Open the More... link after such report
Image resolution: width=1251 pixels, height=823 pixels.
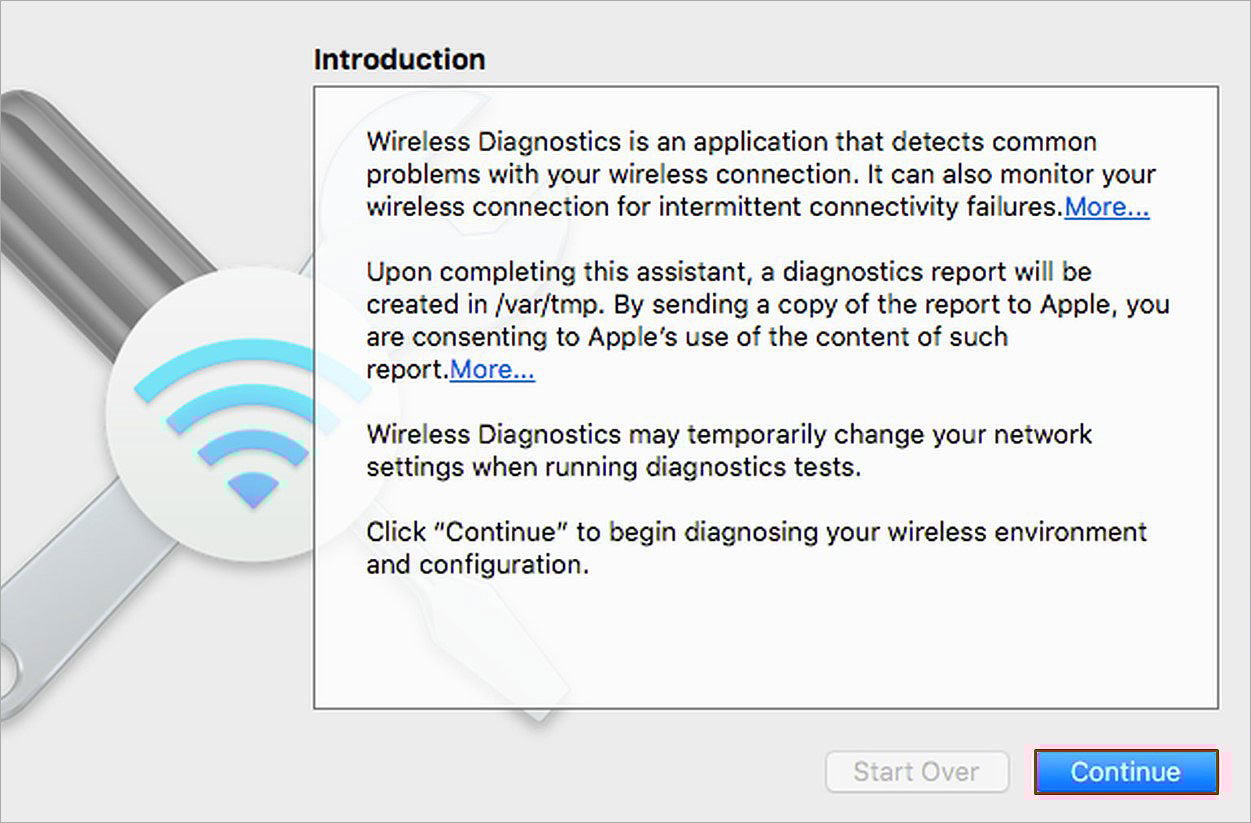tap(492, 369)
